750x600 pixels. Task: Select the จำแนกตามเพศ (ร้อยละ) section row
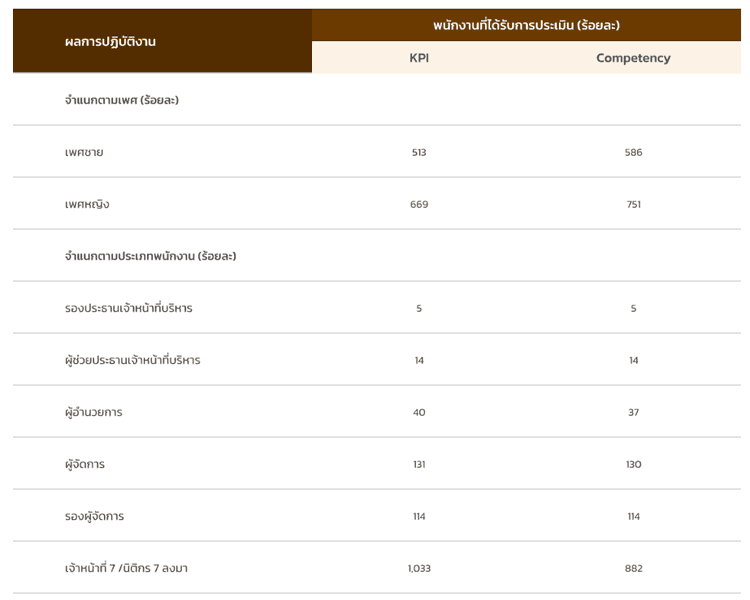coord(377,100)
